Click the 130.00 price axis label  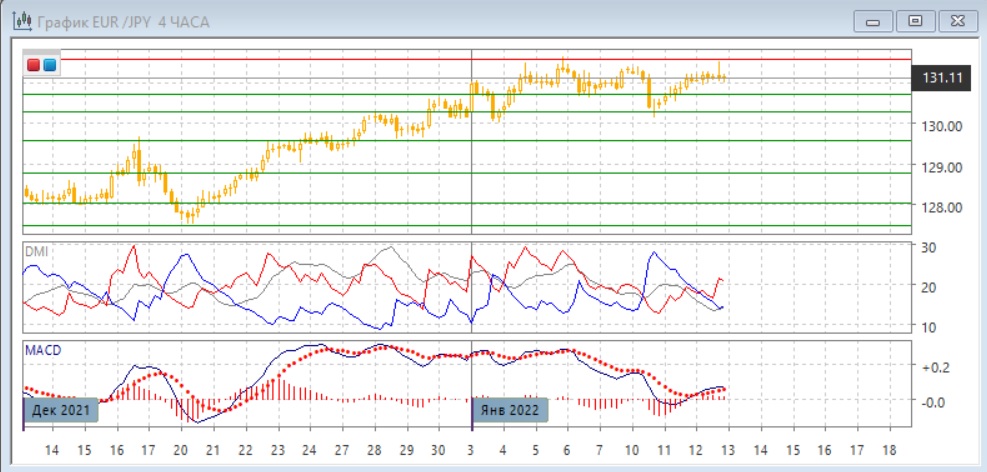[941, 126]
